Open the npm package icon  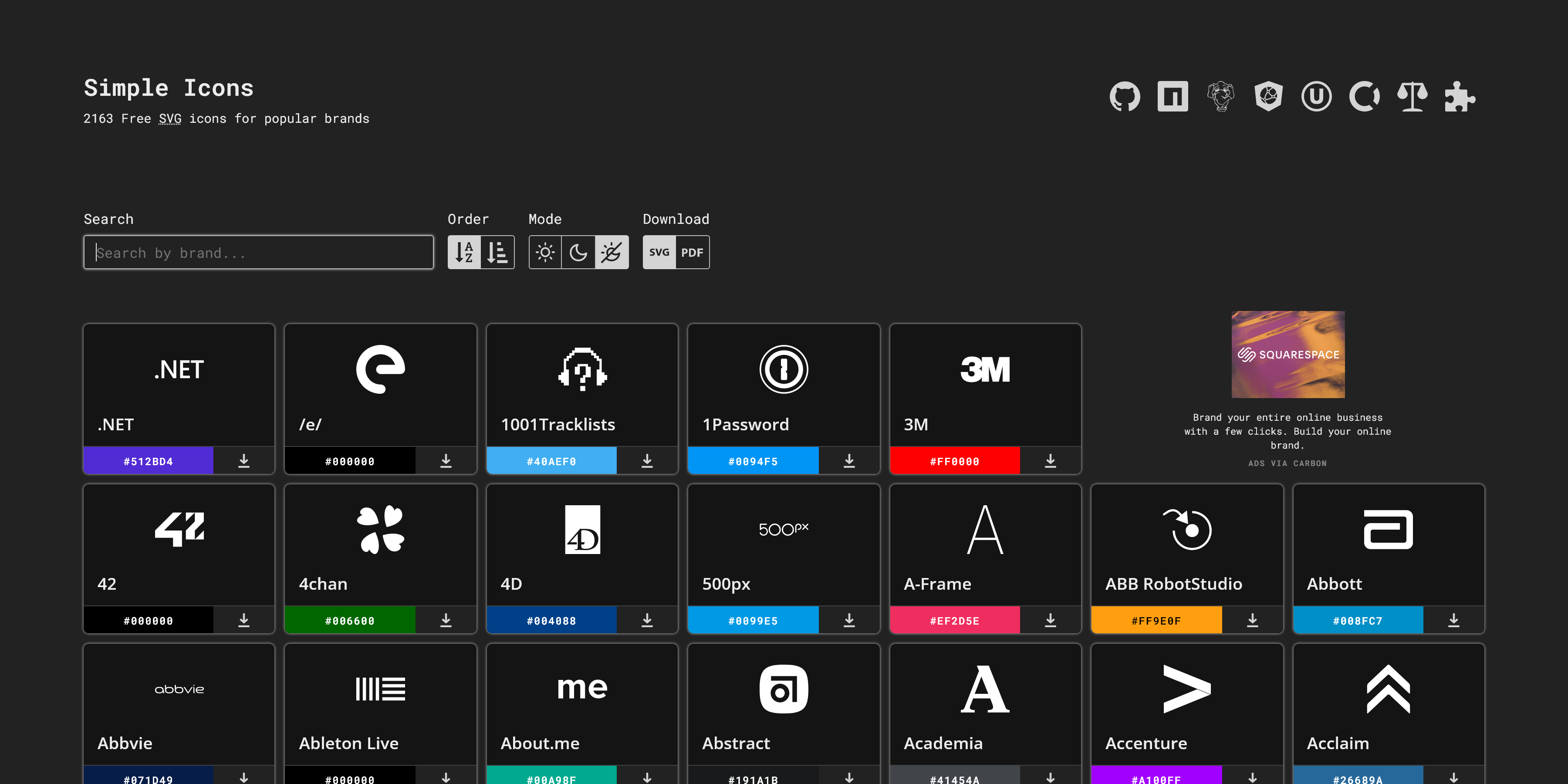(x=1173, y=96)
